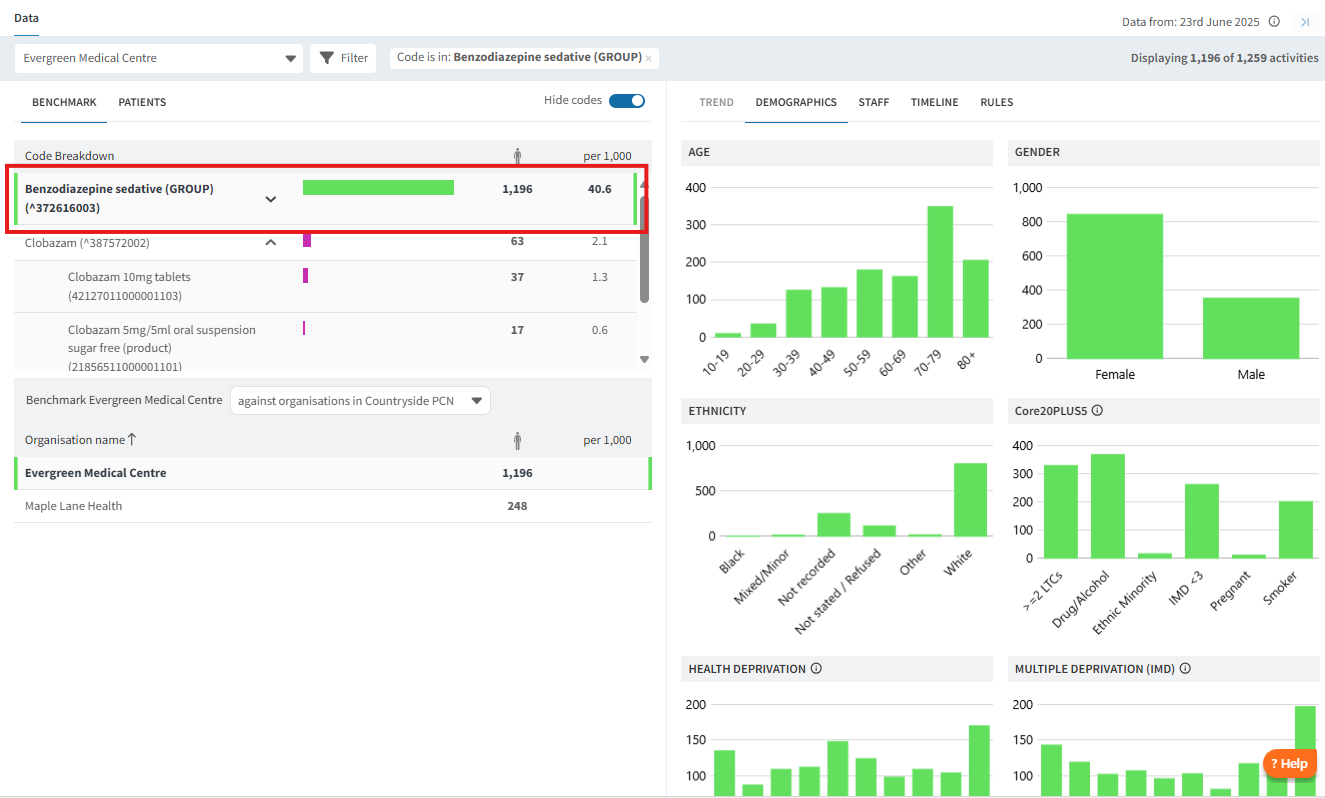
Task: Switch to the Patients tab
Action: click(142, 102)
